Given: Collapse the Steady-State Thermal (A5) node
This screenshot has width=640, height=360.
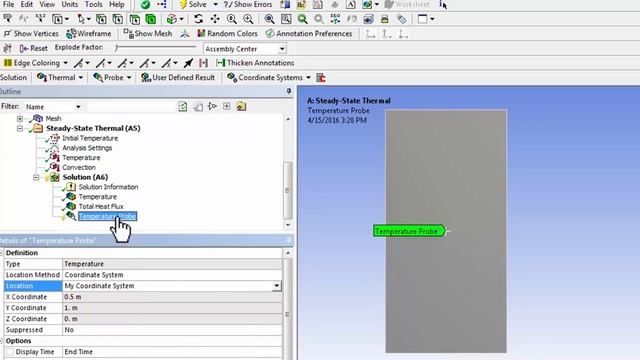Looking at the screenshot, I should click(x=20, y=128).
